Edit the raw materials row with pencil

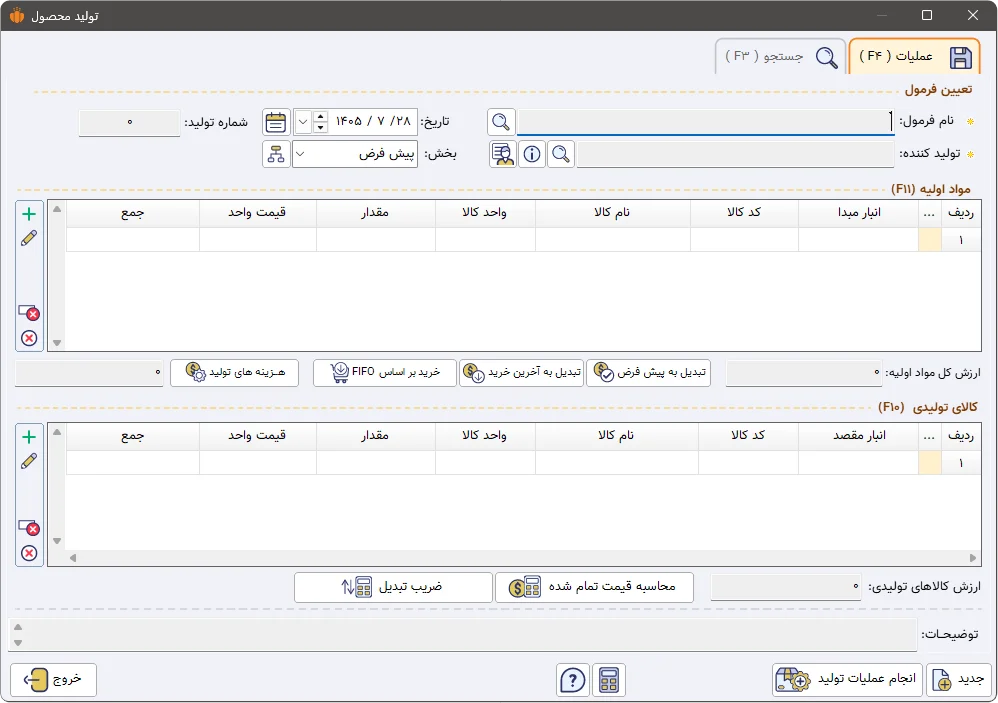click(x=29, y=238)
